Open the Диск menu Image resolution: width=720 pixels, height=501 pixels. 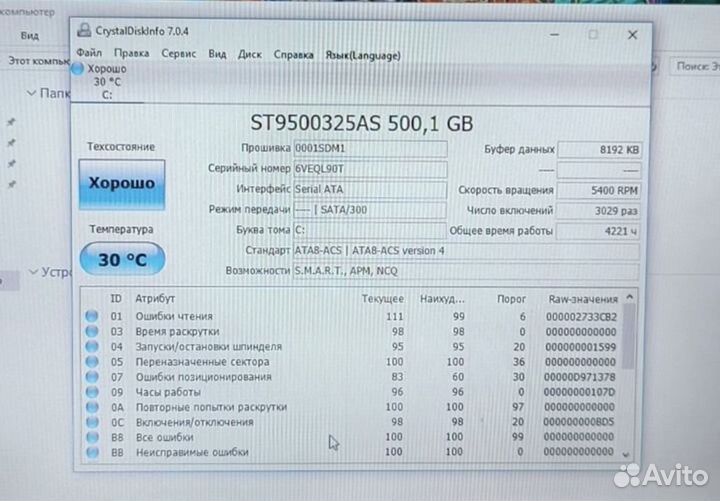click(x=250, y=55)
